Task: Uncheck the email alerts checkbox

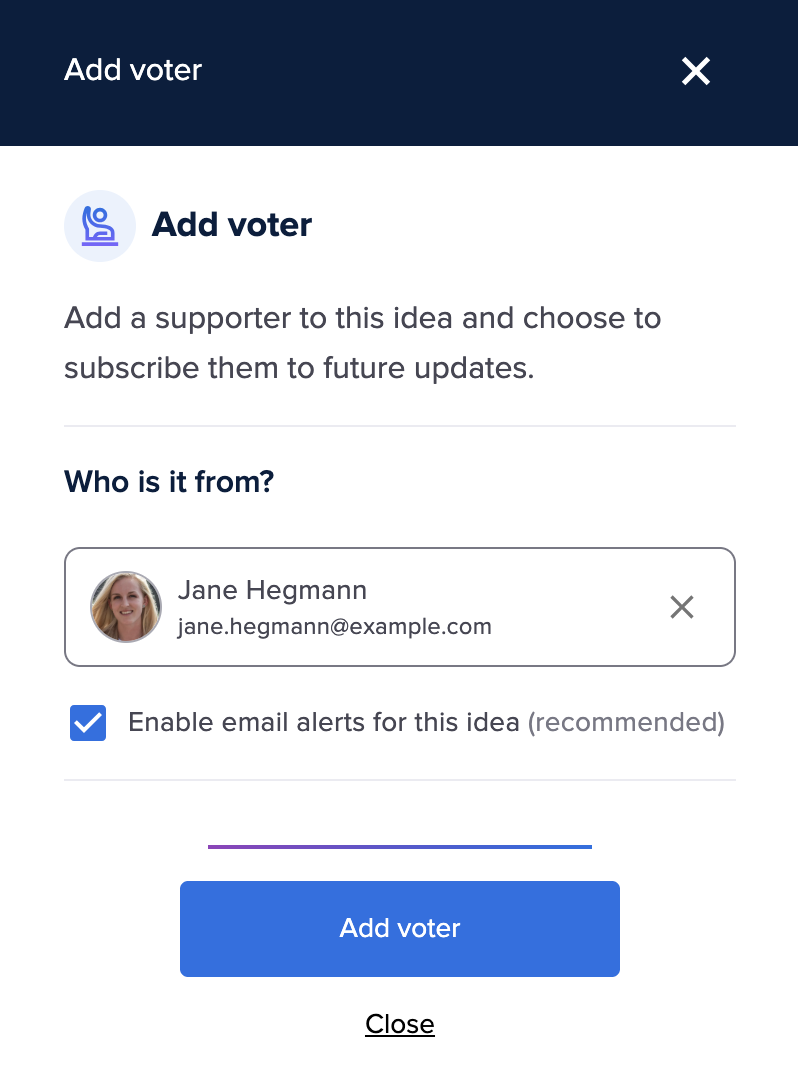Action: tap(88, 723)
